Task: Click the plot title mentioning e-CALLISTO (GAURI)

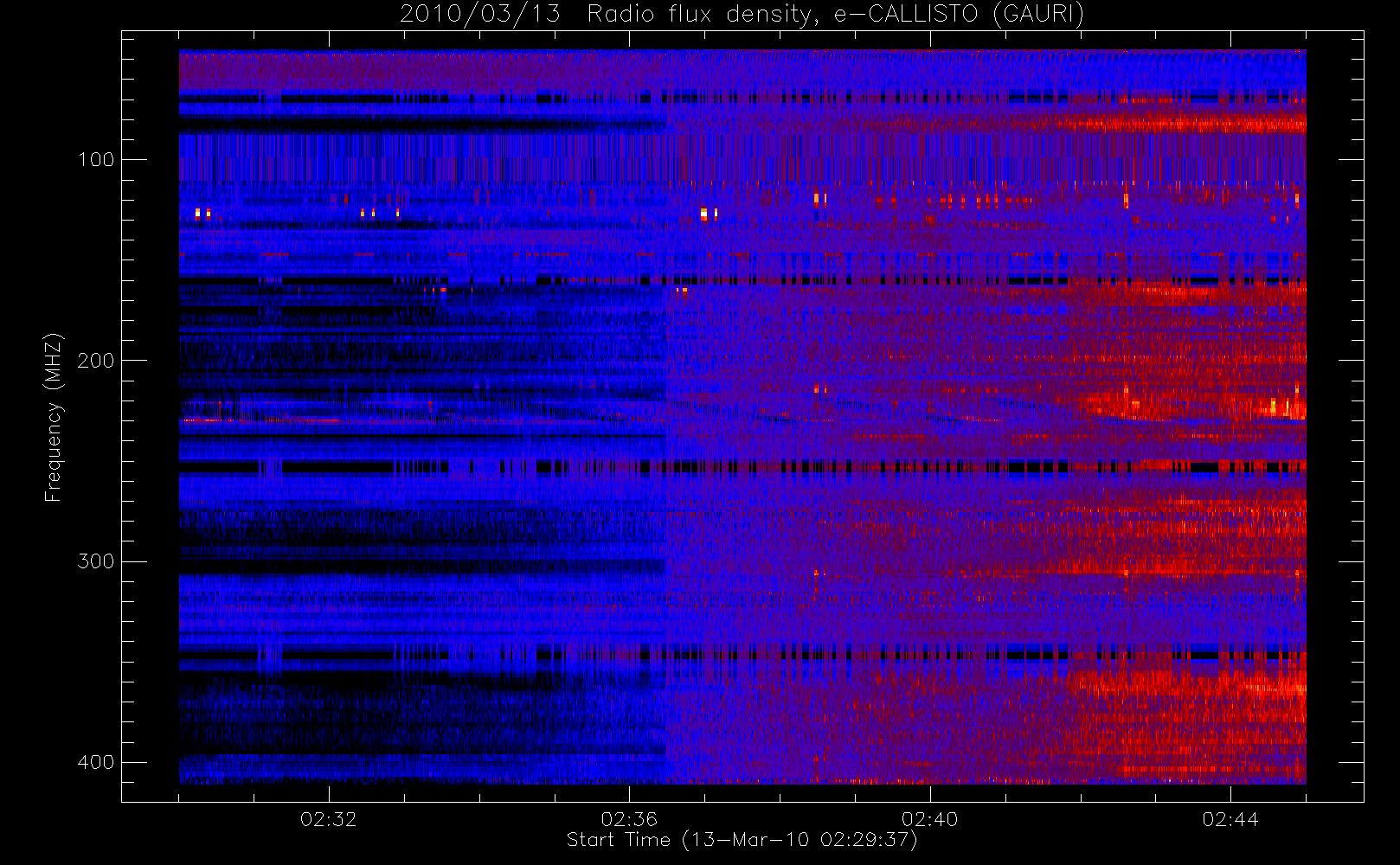Action: click(742, 14)
